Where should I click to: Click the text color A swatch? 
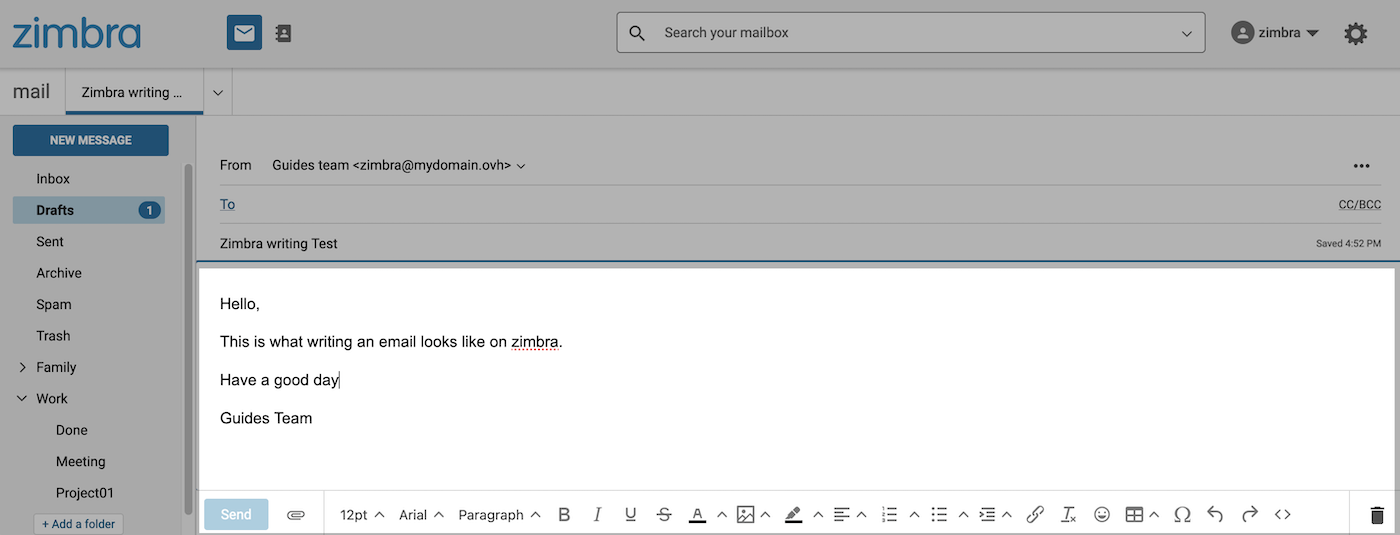coord(697,515)
